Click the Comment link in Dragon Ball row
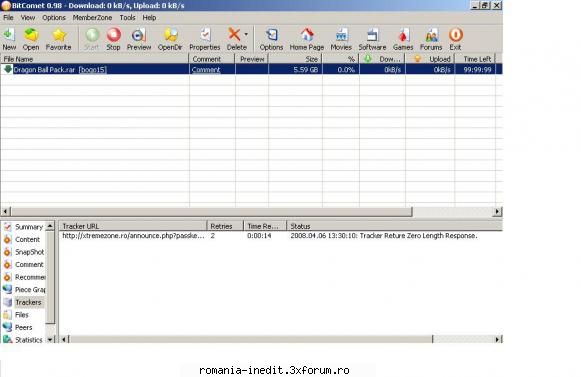This screenshot has height=377, width=581. (206, 69)
